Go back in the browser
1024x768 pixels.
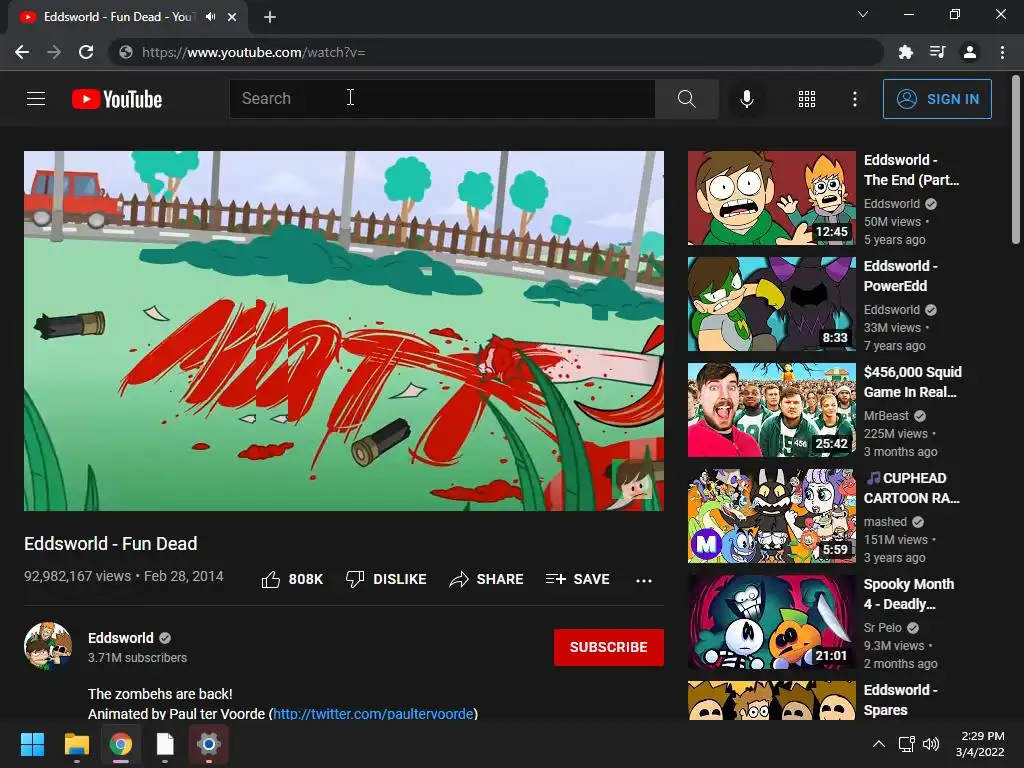pos(22,52)
